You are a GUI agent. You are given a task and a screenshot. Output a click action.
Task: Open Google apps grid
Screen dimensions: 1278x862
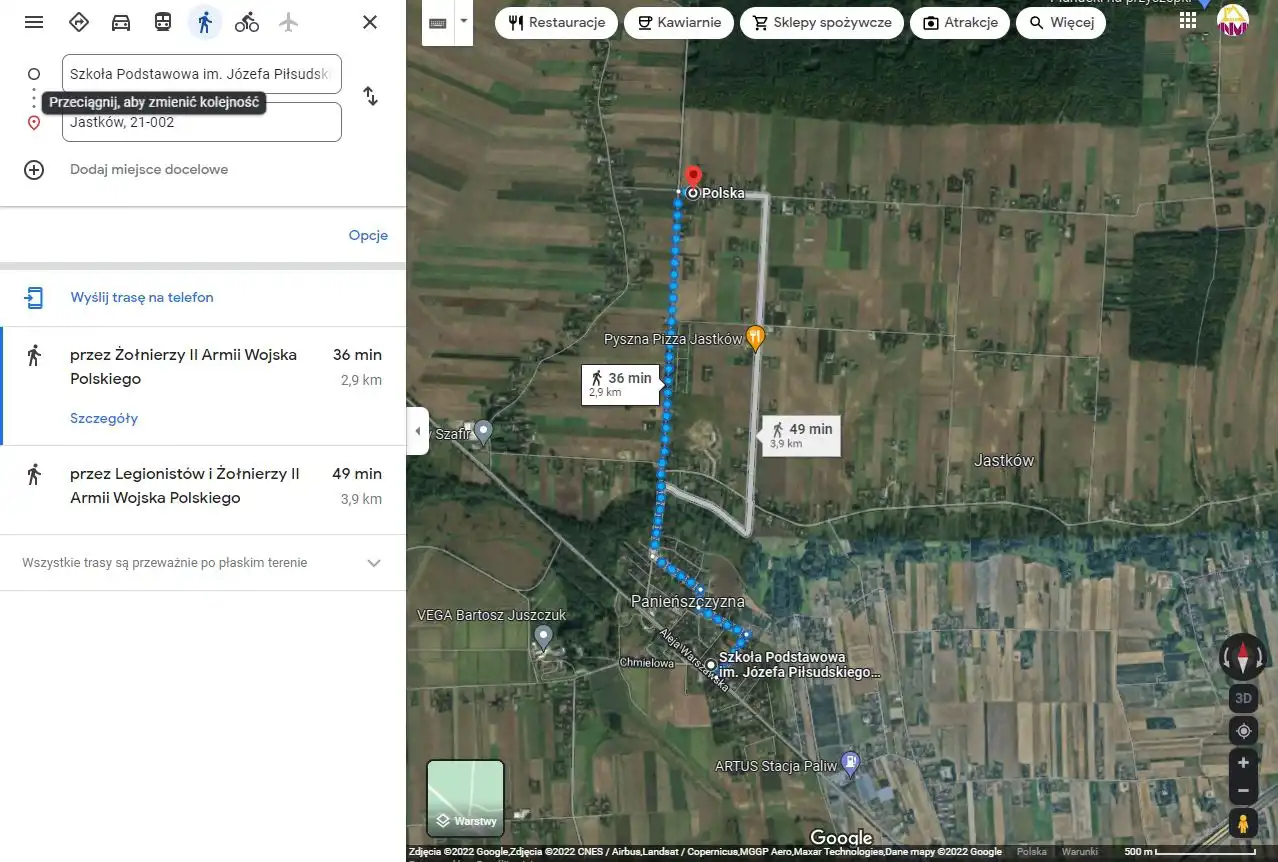pos(1188,21)
